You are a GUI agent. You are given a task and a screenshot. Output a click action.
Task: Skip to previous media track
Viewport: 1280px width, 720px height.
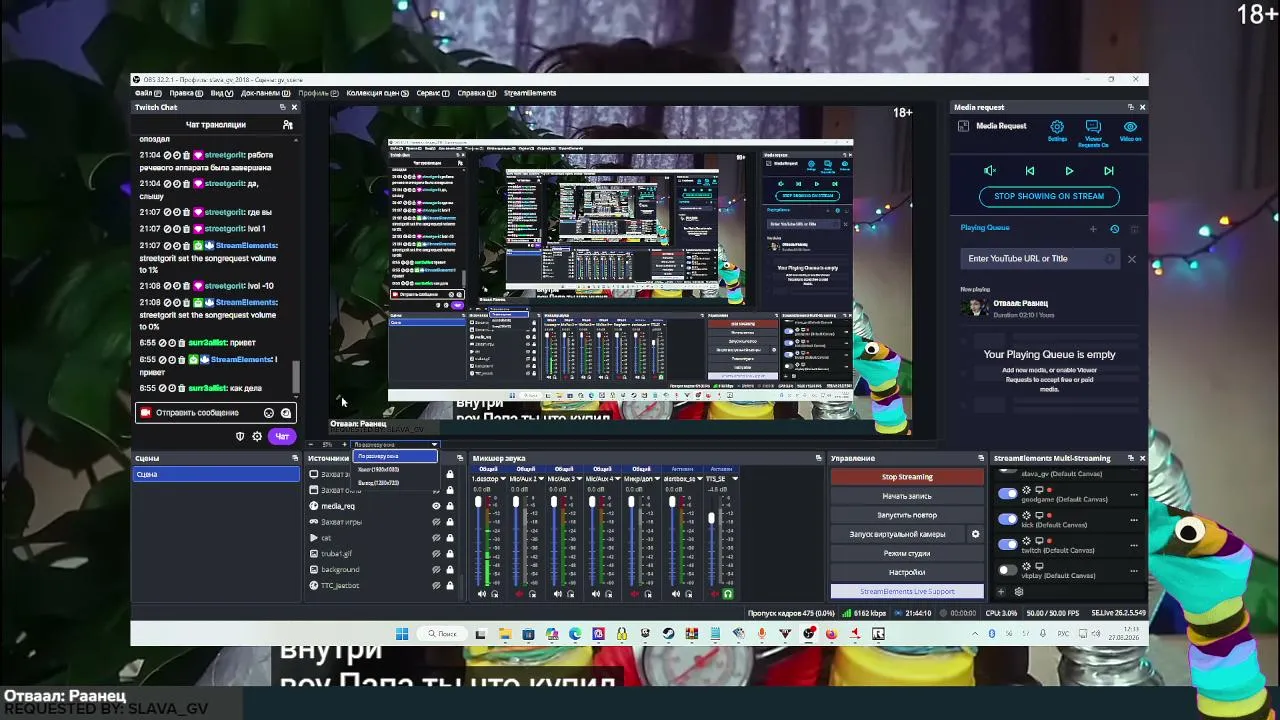[x=1030, y=171]
